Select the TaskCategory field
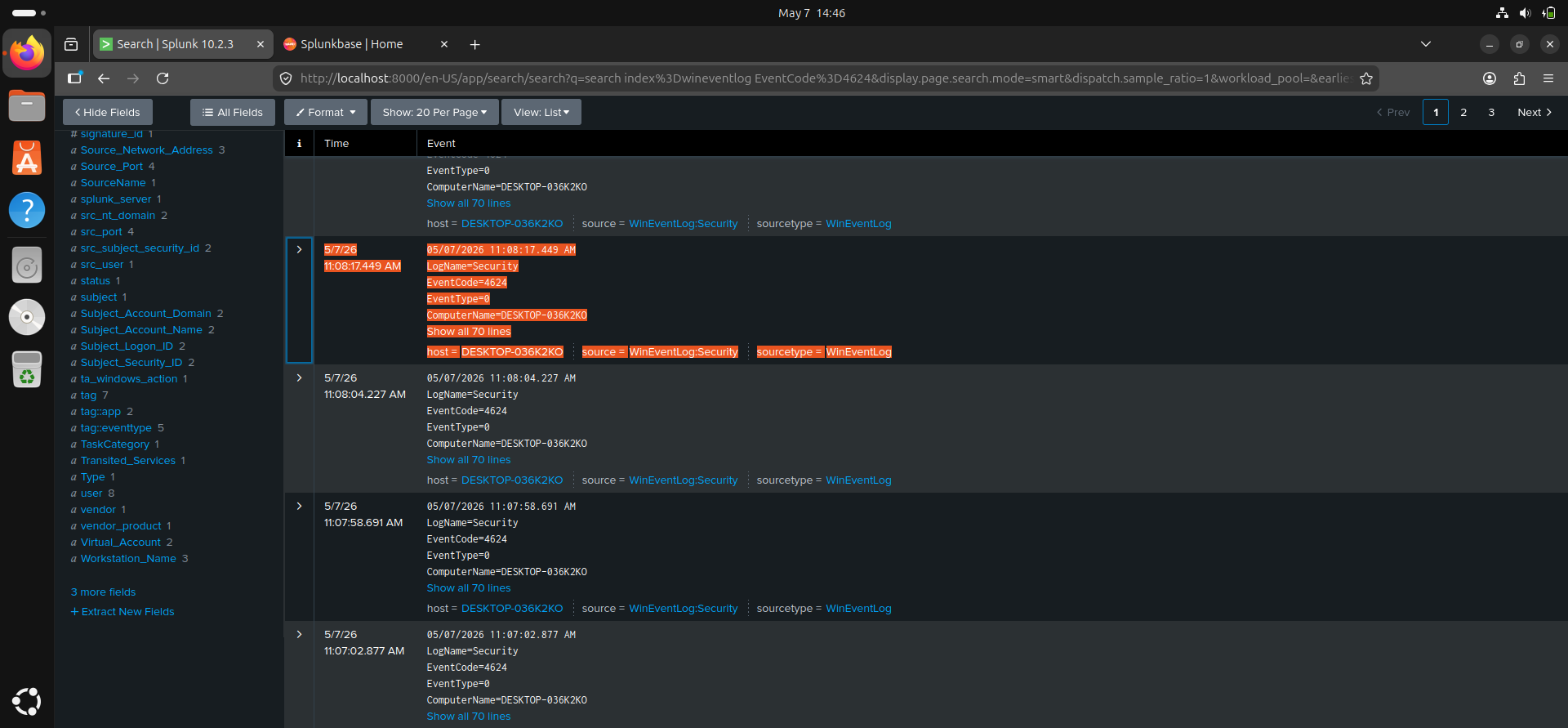This screenshot has height=728, width=1568. pos(114,444)
